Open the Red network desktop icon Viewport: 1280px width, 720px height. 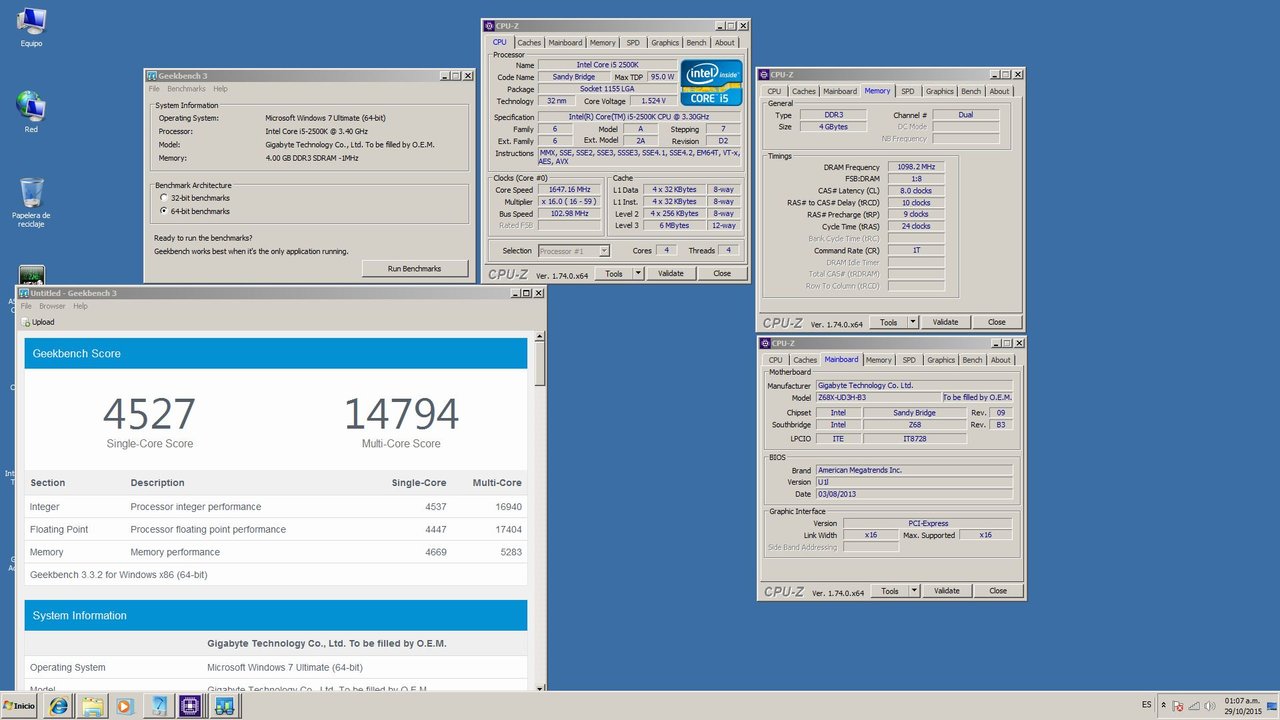(31, 111)
